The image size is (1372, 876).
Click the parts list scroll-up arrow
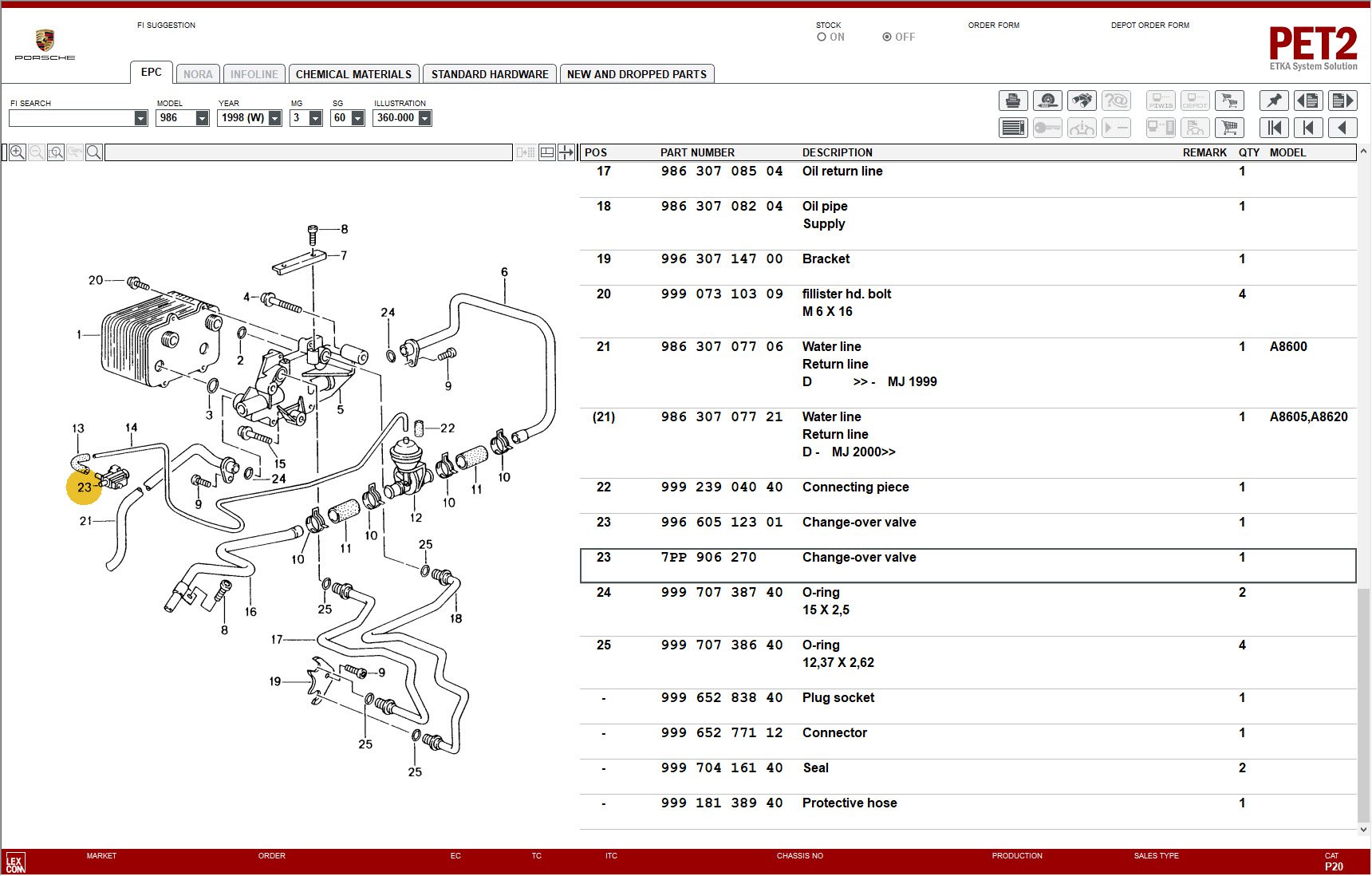pos(1363,151)
